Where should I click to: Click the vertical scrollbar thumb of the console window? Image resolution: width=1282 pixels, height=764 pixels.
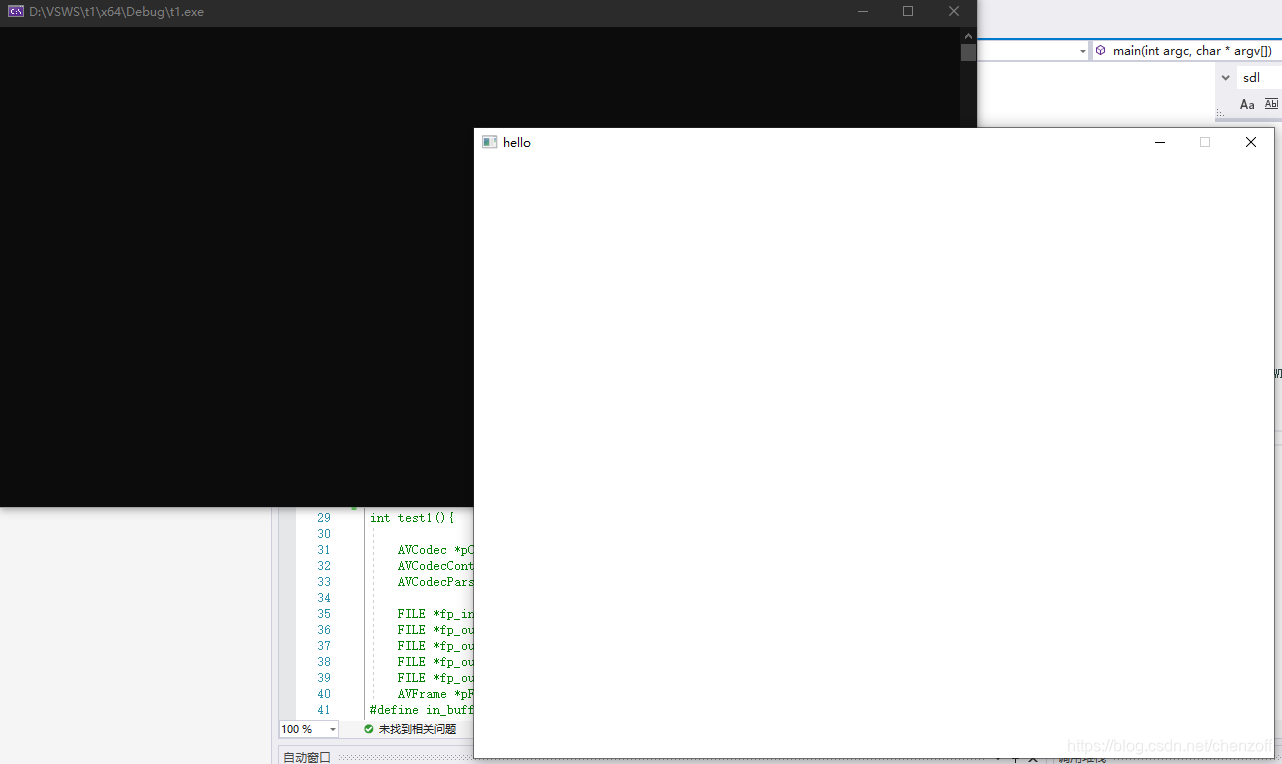click(x=967, y=52)
